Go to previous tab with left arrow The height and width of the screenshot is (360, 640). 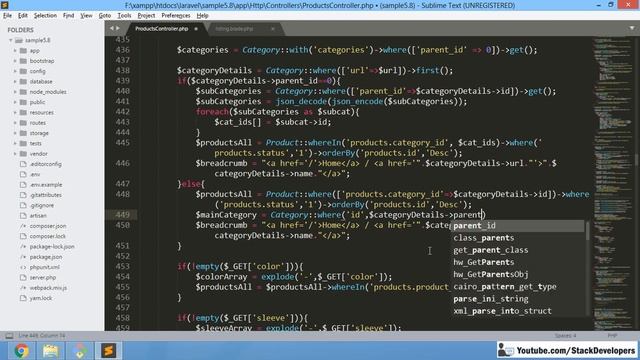click(x=111, y=28)
